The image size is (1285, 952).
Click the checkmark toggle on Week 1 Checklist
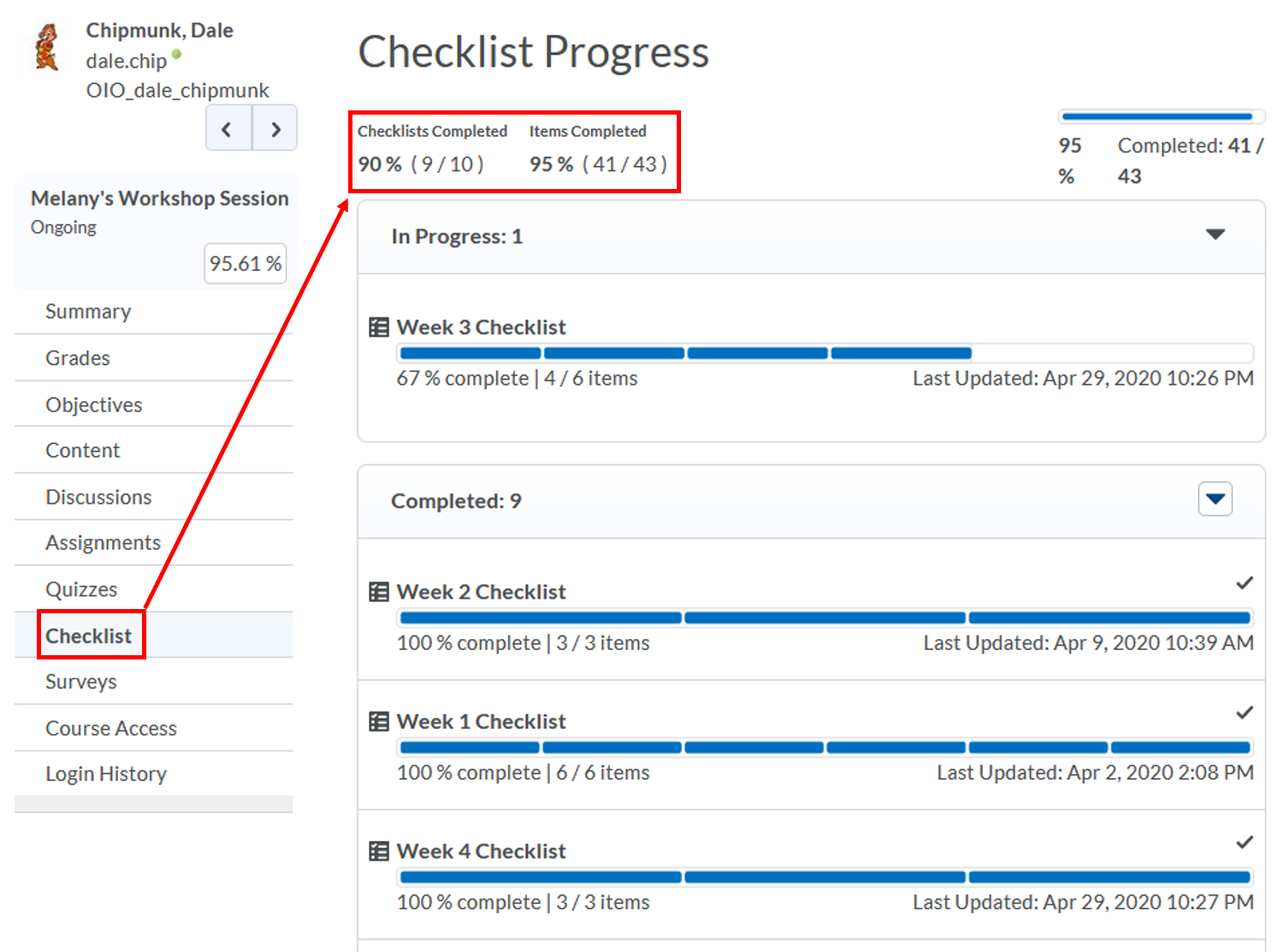click(x=1245, y=712)
